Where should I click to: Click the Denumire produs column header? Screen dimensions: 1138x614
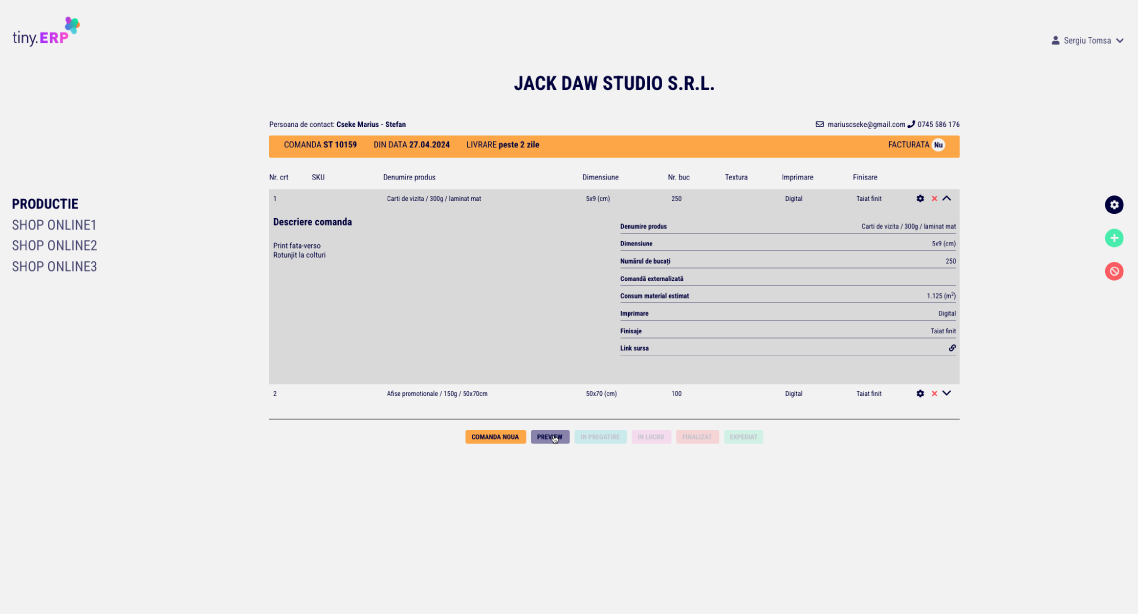409,177
